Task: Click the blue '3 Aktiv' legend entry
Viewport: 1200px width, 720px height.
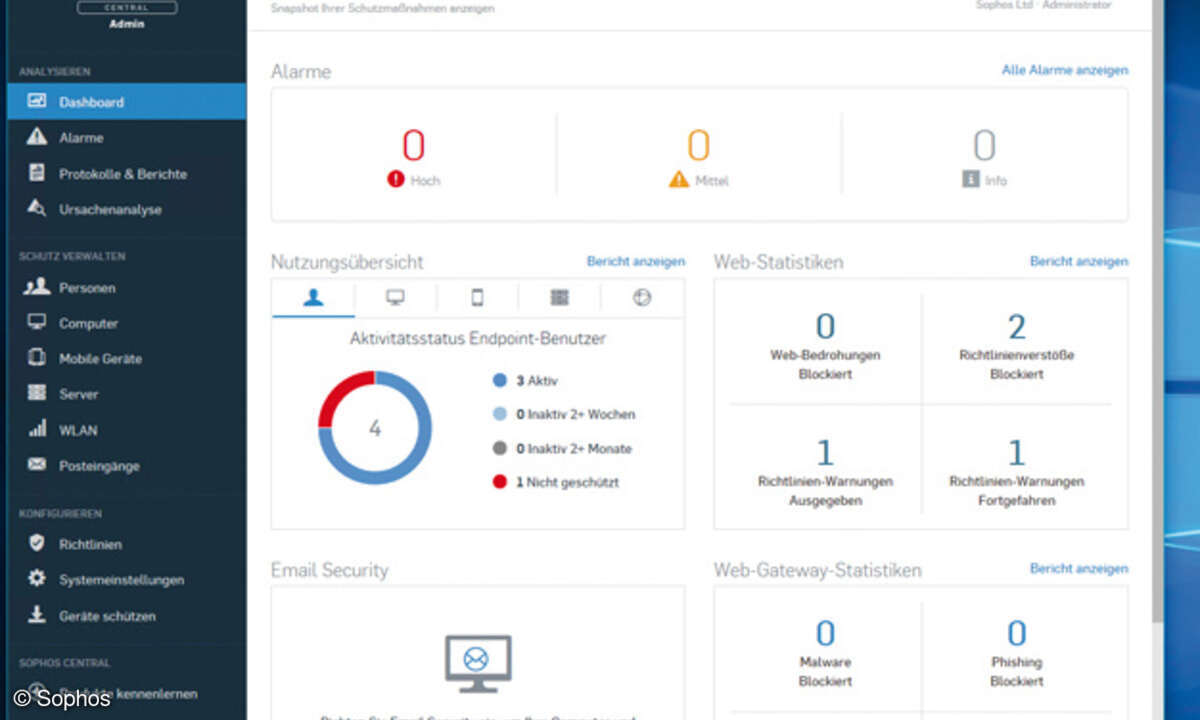Action: 526,381
